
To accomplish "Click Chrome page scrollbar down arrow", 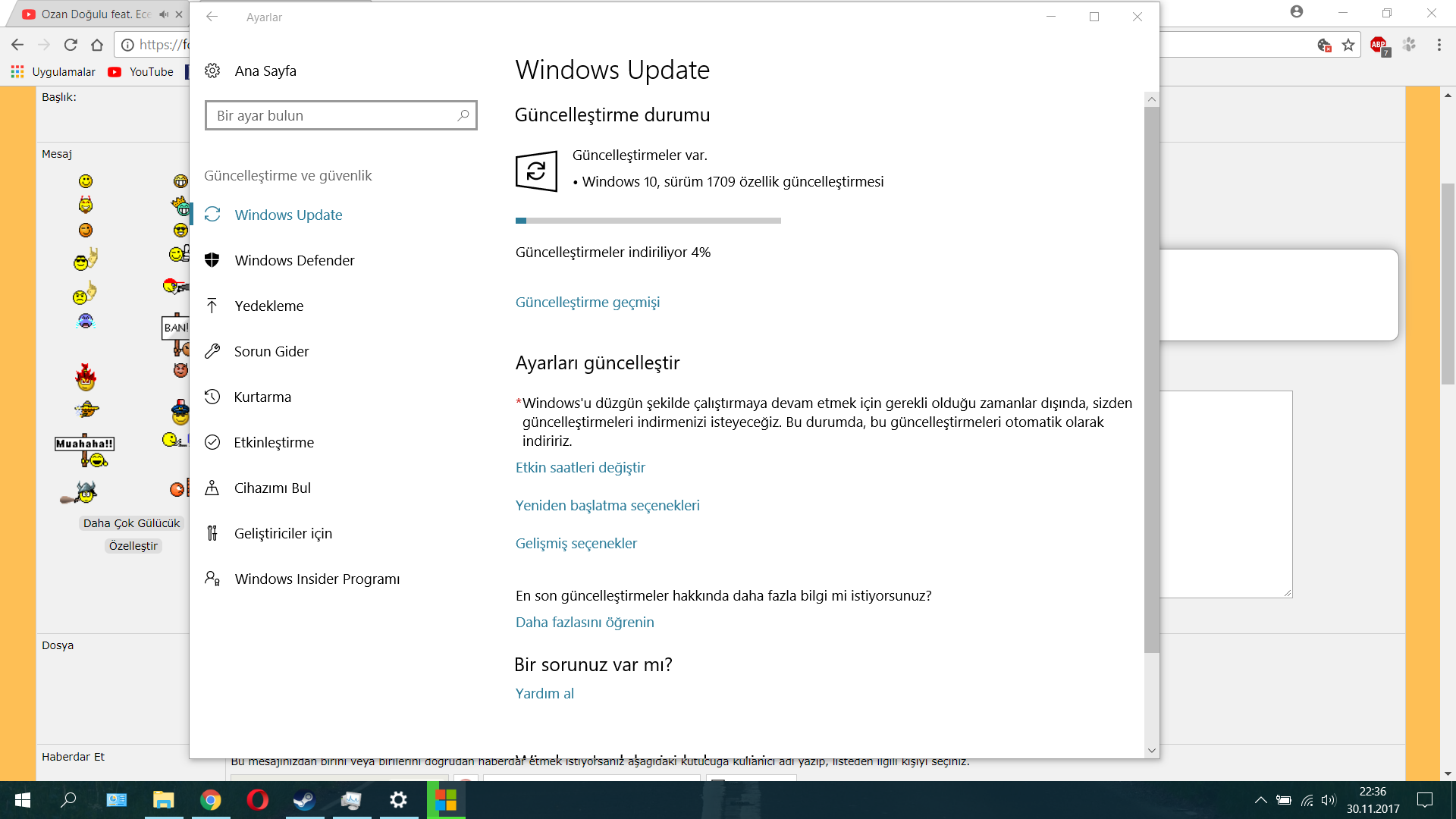I will pyautogui.click(x=1448, y=774).
